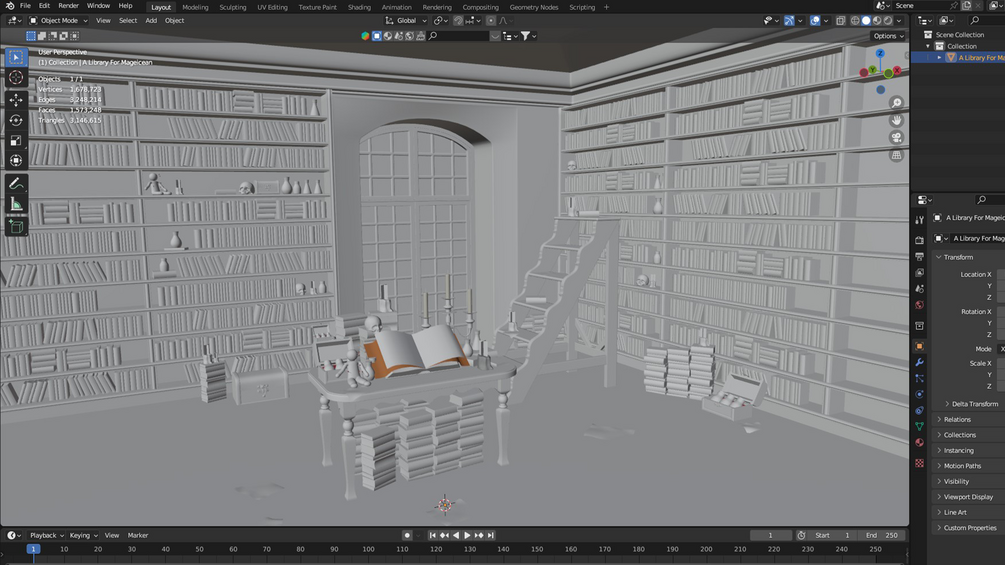This screenshot has height=565, width=1005.
Task: Open the Geometry Nodes workspace tab
Action: point(534,7)
